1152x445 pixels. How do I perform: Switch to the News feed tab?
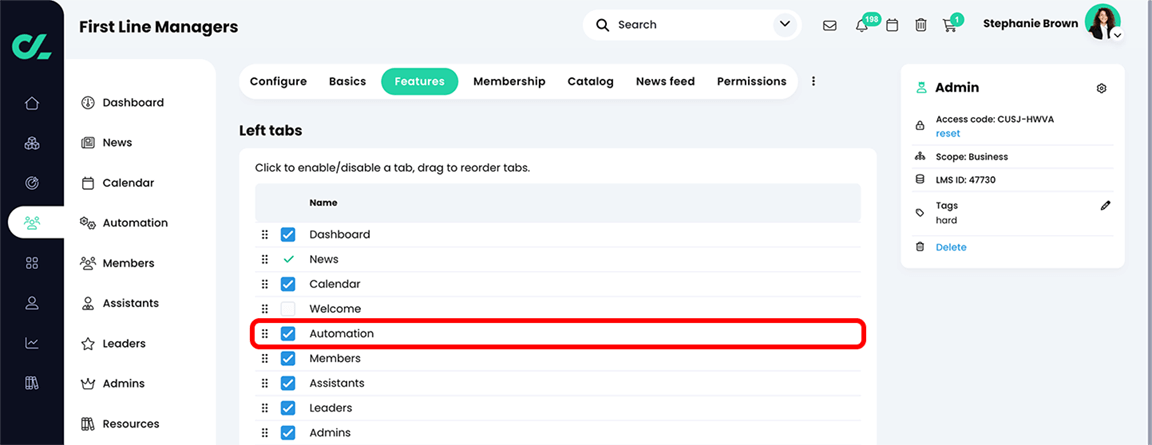666,82
